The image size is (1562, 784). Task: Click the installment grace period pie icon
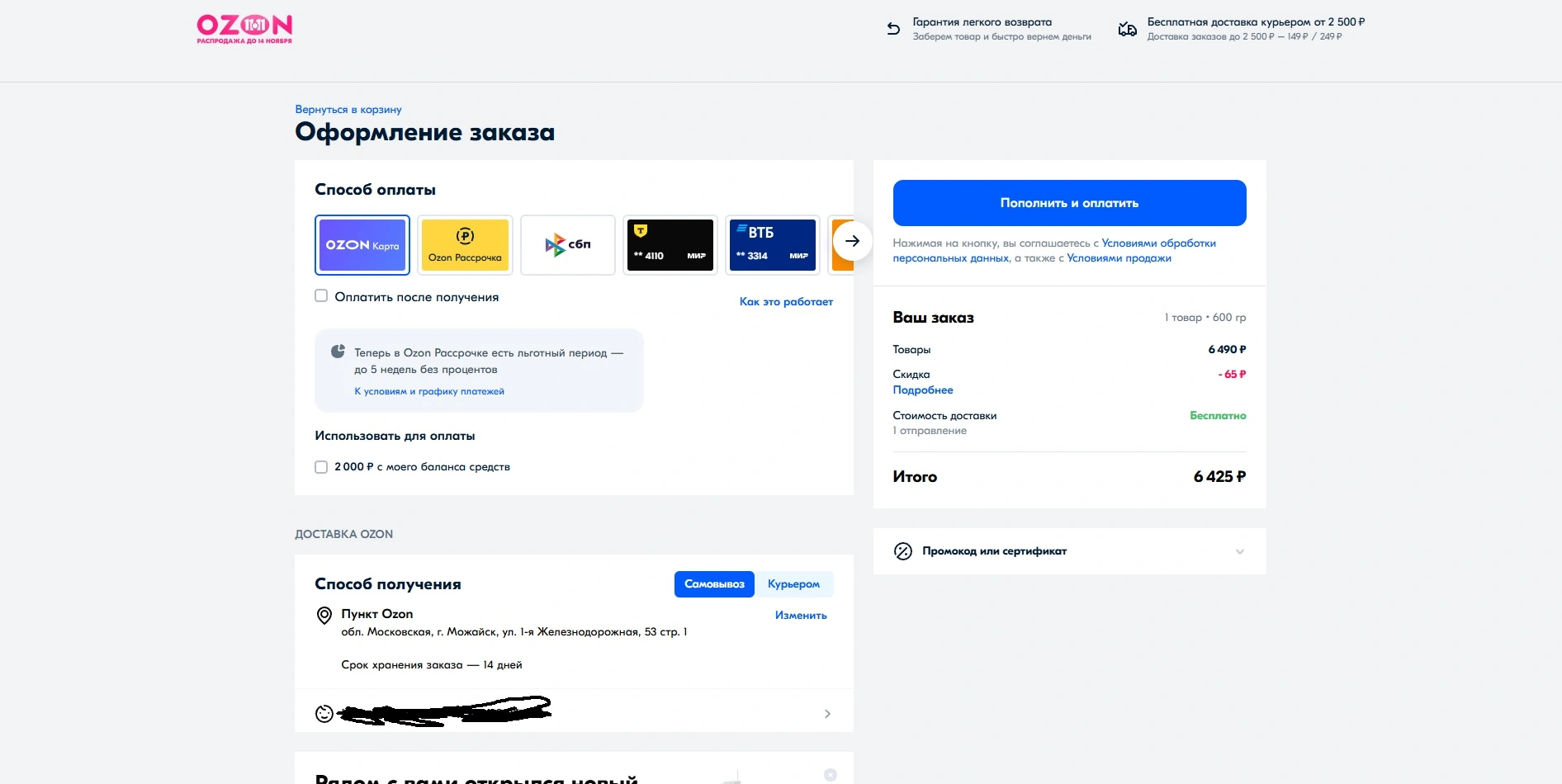(x=338, y=352)
